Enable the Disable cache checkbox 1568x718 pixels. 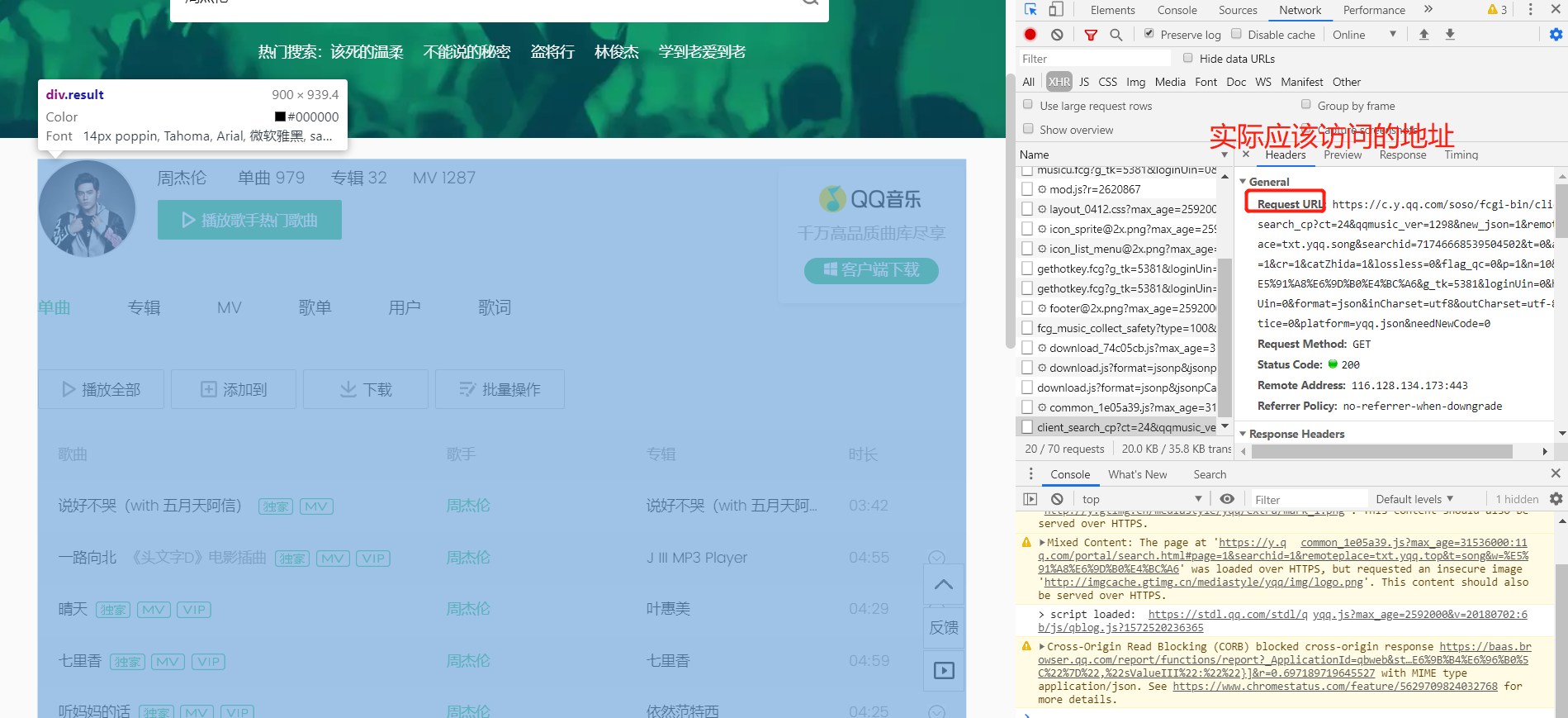point(1236,34)
